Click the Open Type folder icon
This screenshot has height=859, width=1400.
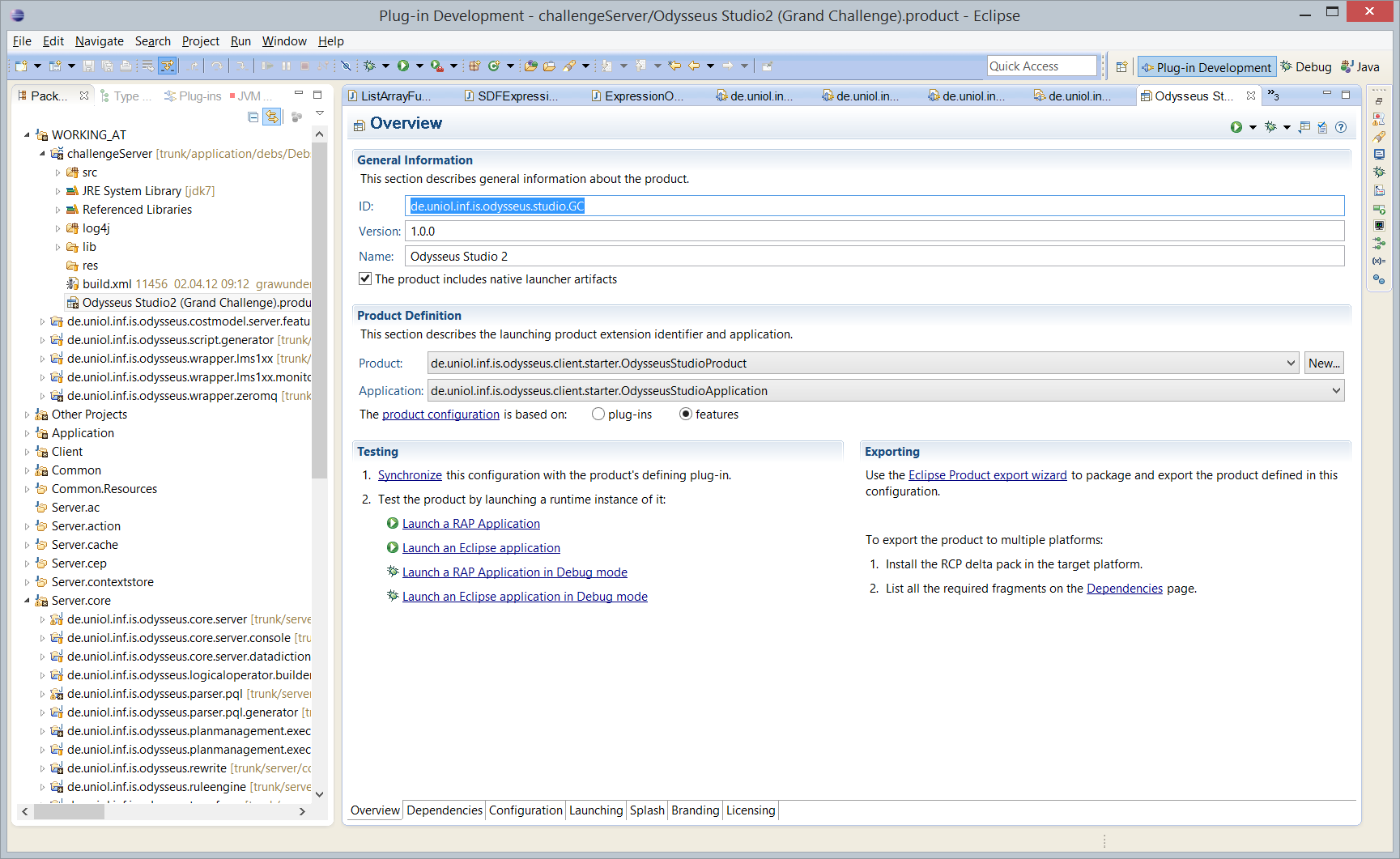[531, 66]
